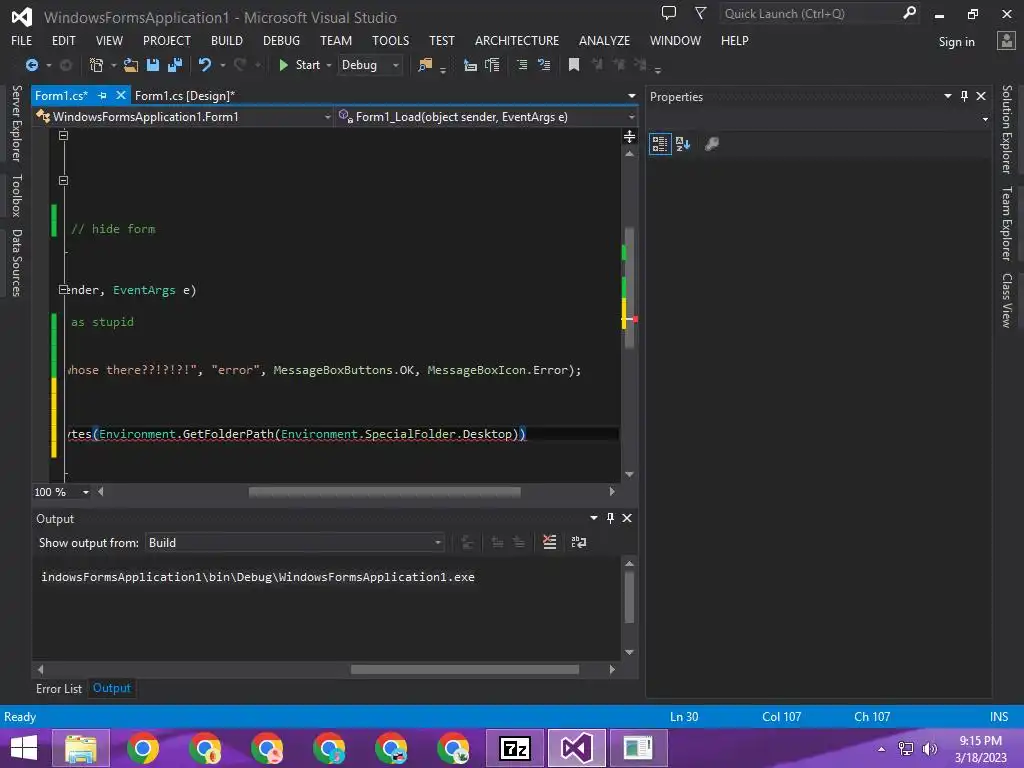Open the EDIT menu
The width and height of the screenshot is (1024, 768).
pyautogui.click(x=63, y=40)
